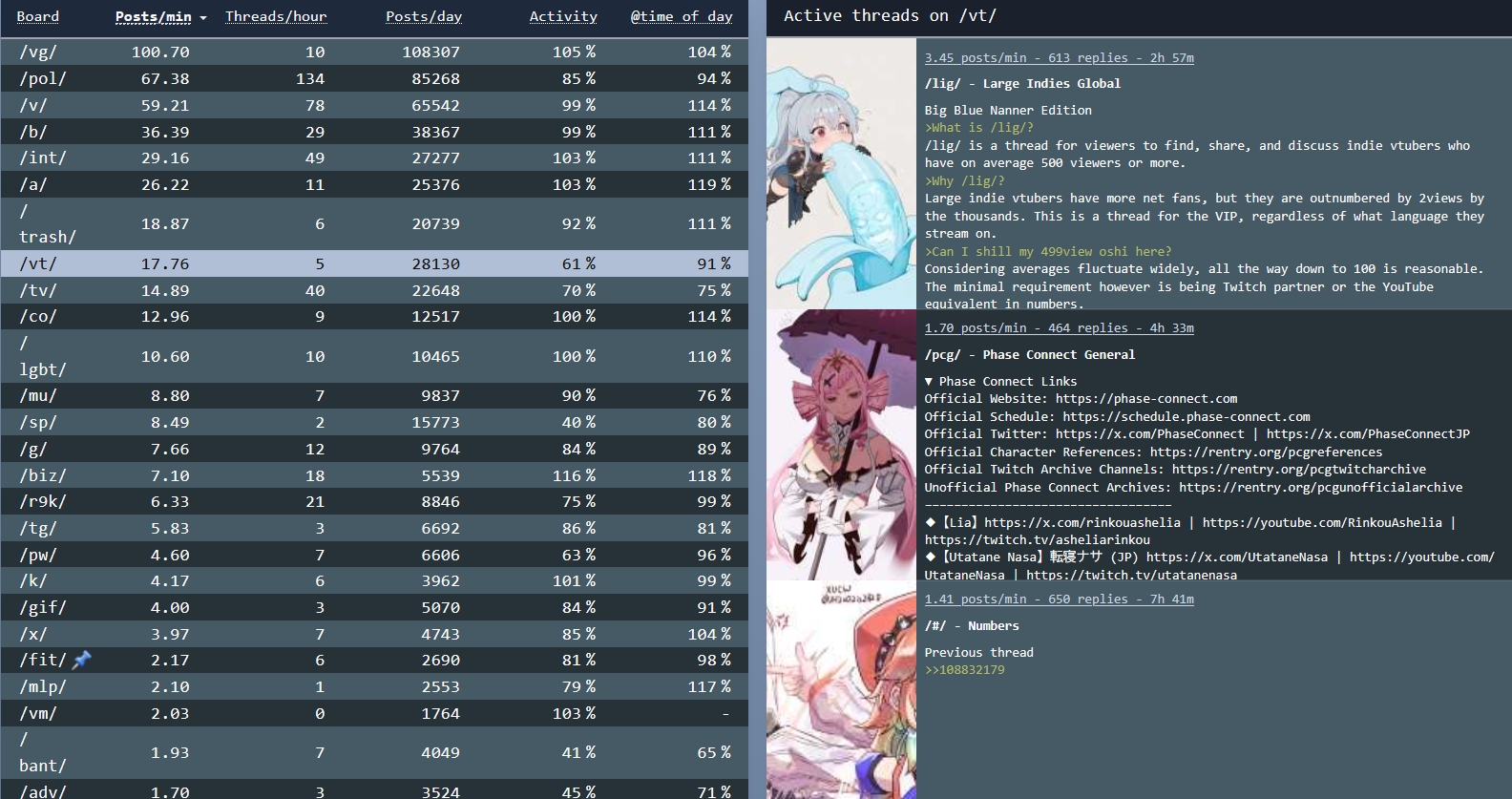Select the /biz/ board name
The width and height of the screenshot is (1512, 799).
pos(43,475)
